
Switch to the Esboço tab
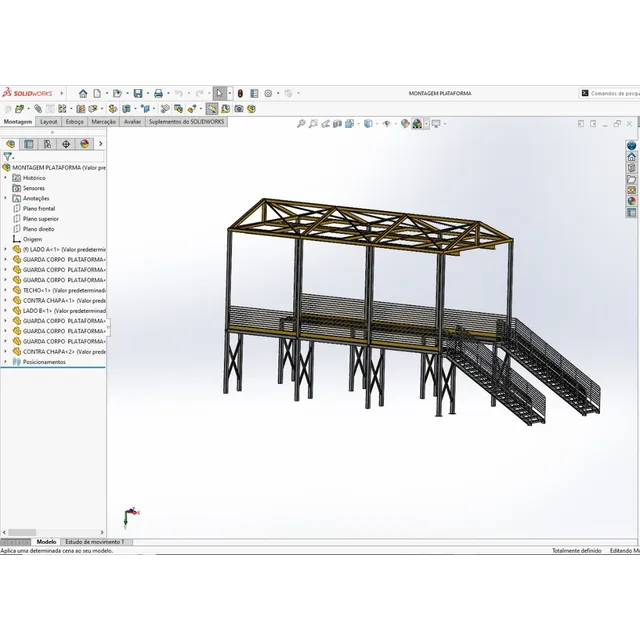tap(75, 122)
